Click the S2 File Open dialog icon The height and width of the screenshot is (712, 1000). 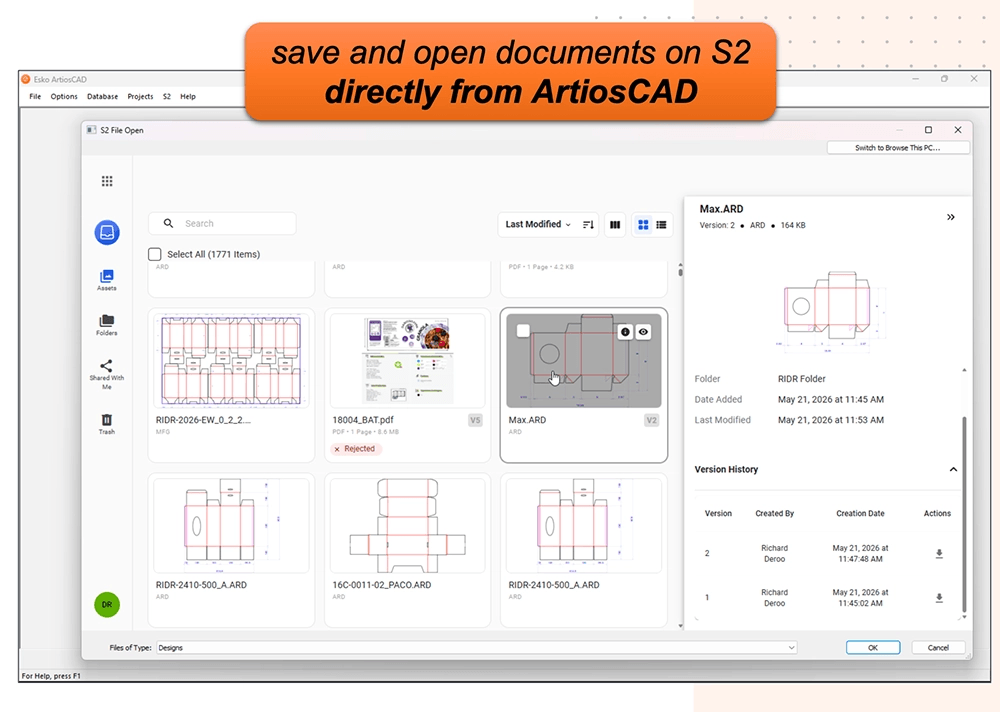91,130
